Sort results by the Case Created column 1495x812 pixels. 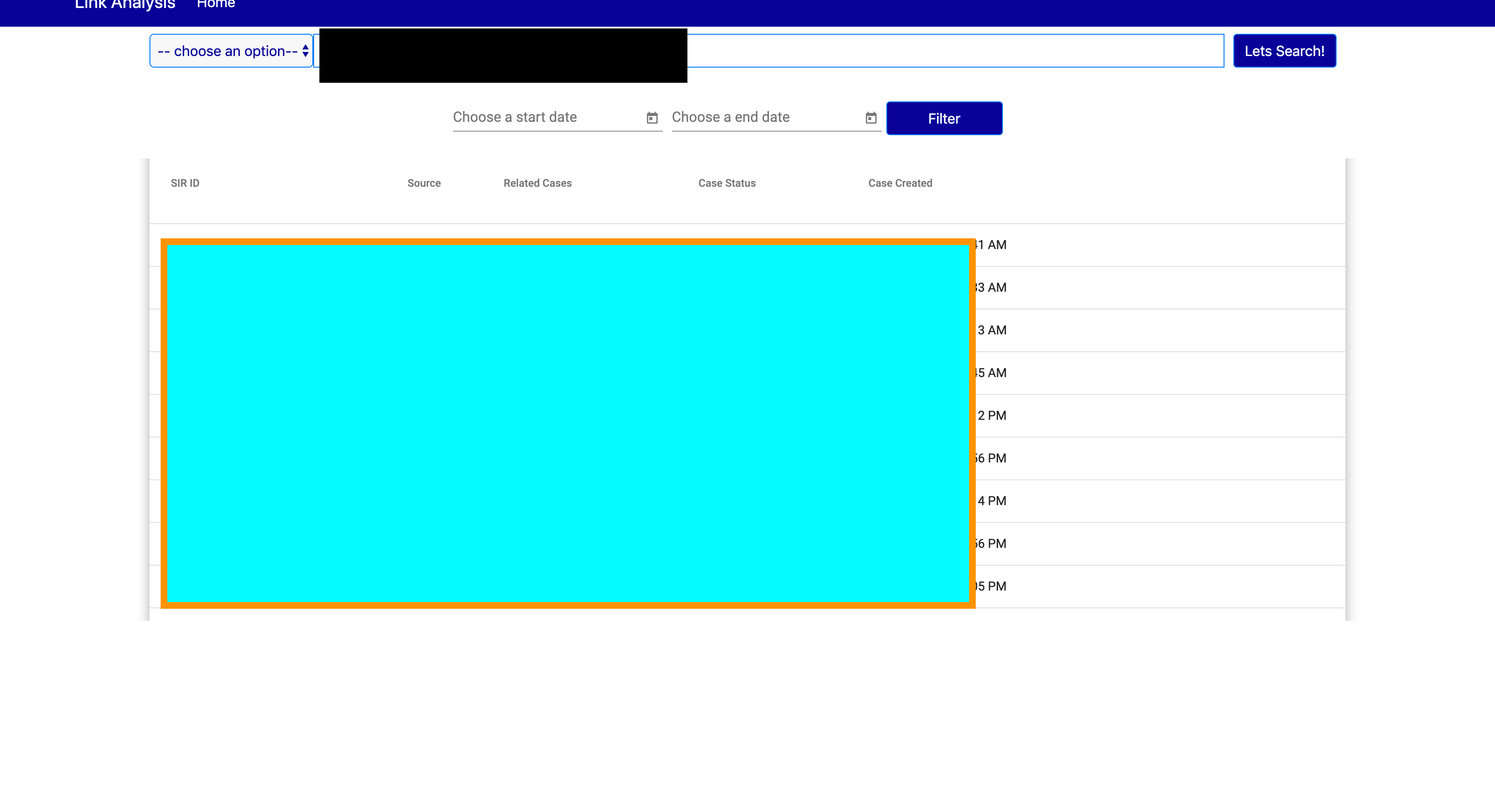900,183
